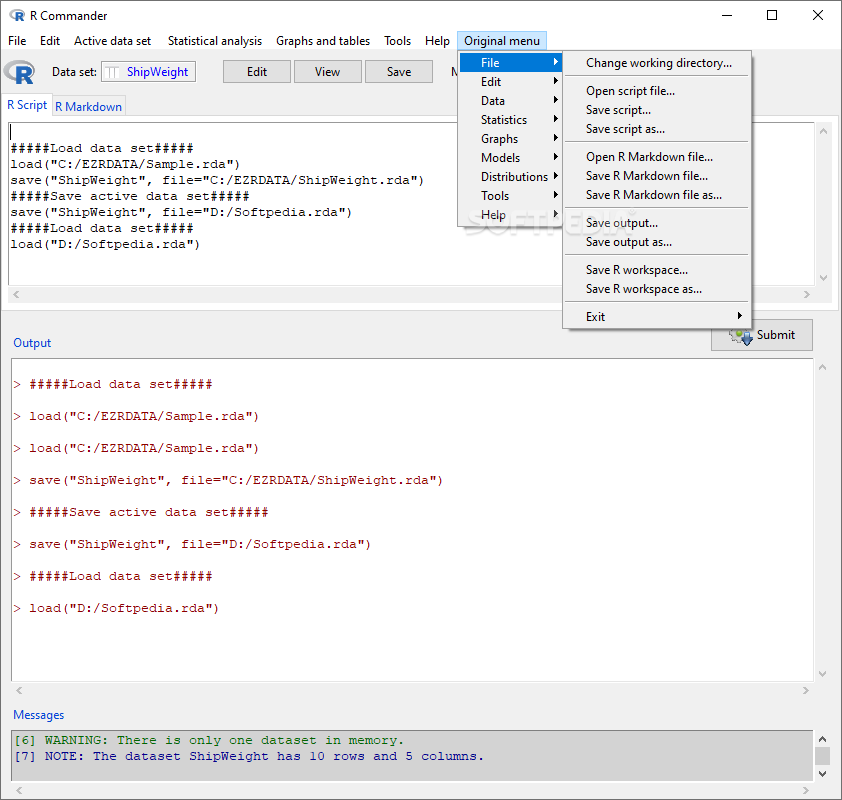Click the NOTE message about ShipWeight rows
842x800 pixels.
249,757
